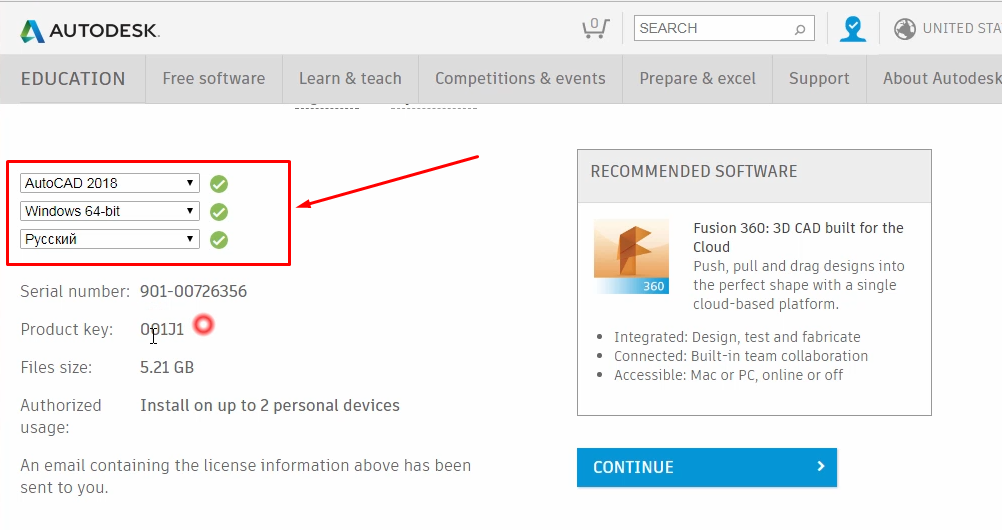Open the user account profile icon
The width and height of the screenshot is (1002, 530).
point(853,29)
